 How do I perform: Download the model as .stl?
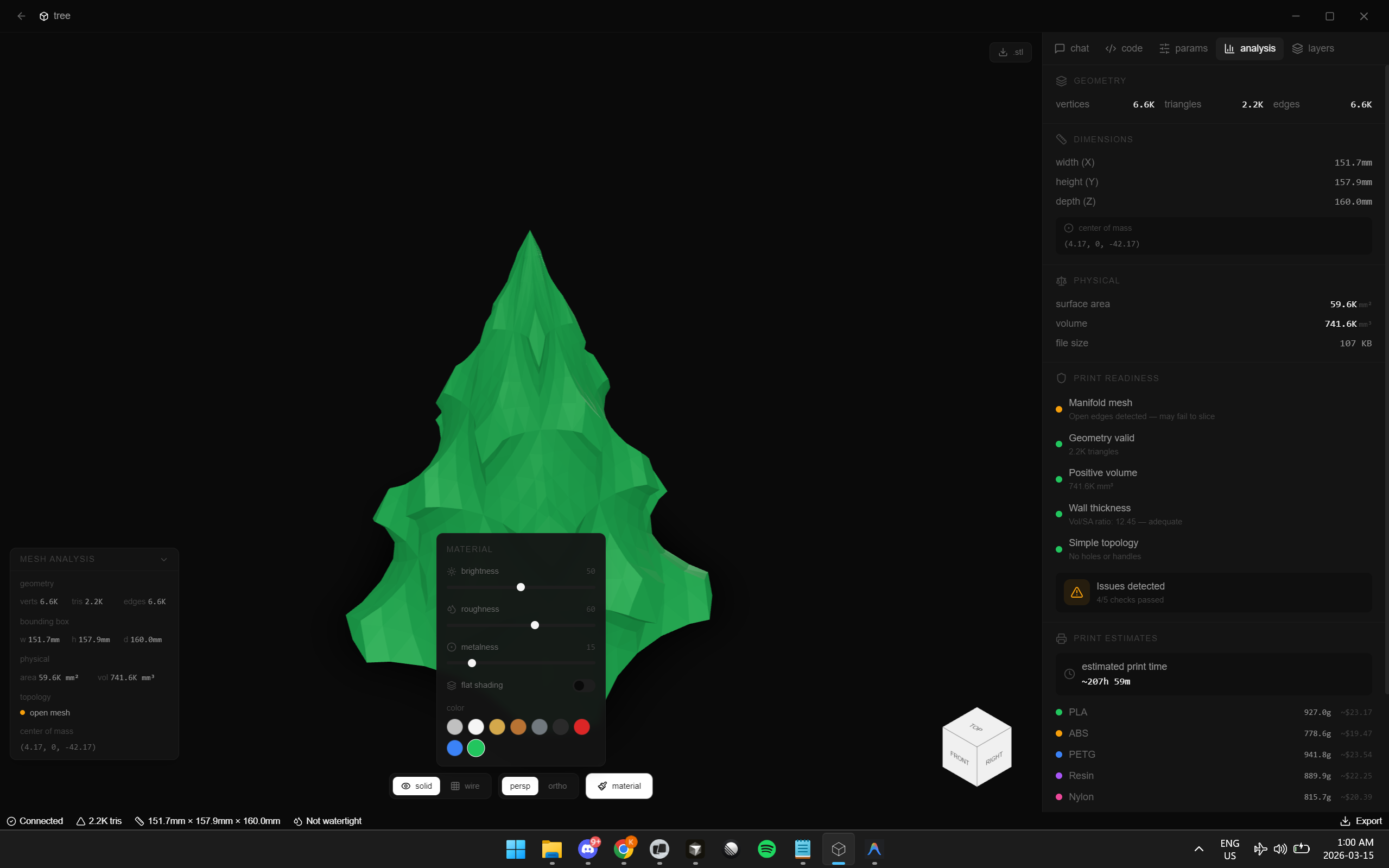[1010, 52]
